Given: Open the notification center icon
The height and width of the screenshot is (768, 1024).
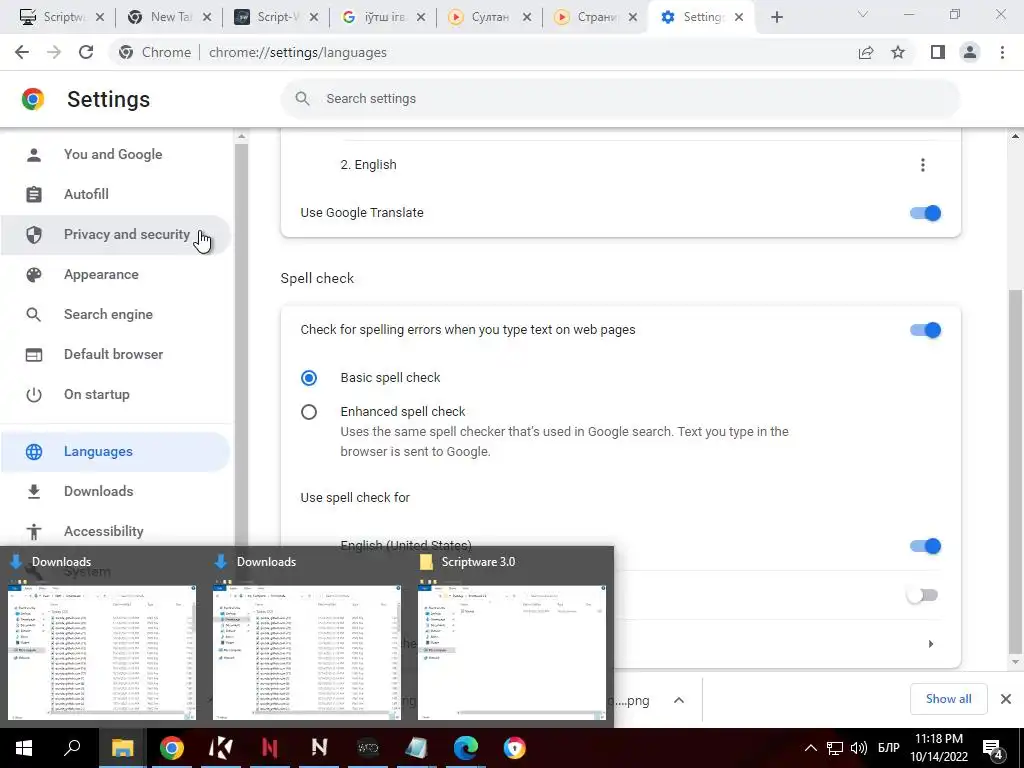Looking at the screenshot, I should coord(993,748).
